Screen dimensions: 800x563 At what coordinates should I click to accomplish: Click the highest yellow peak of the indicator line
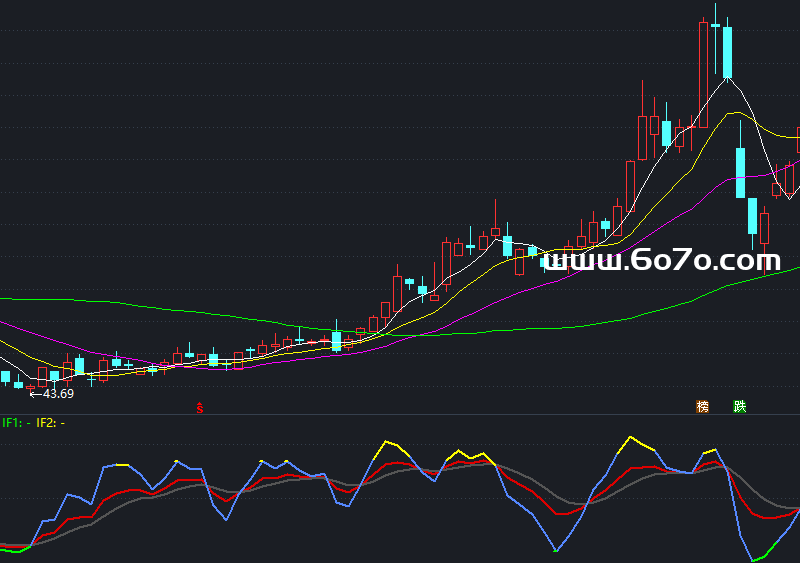coord(630,438)
